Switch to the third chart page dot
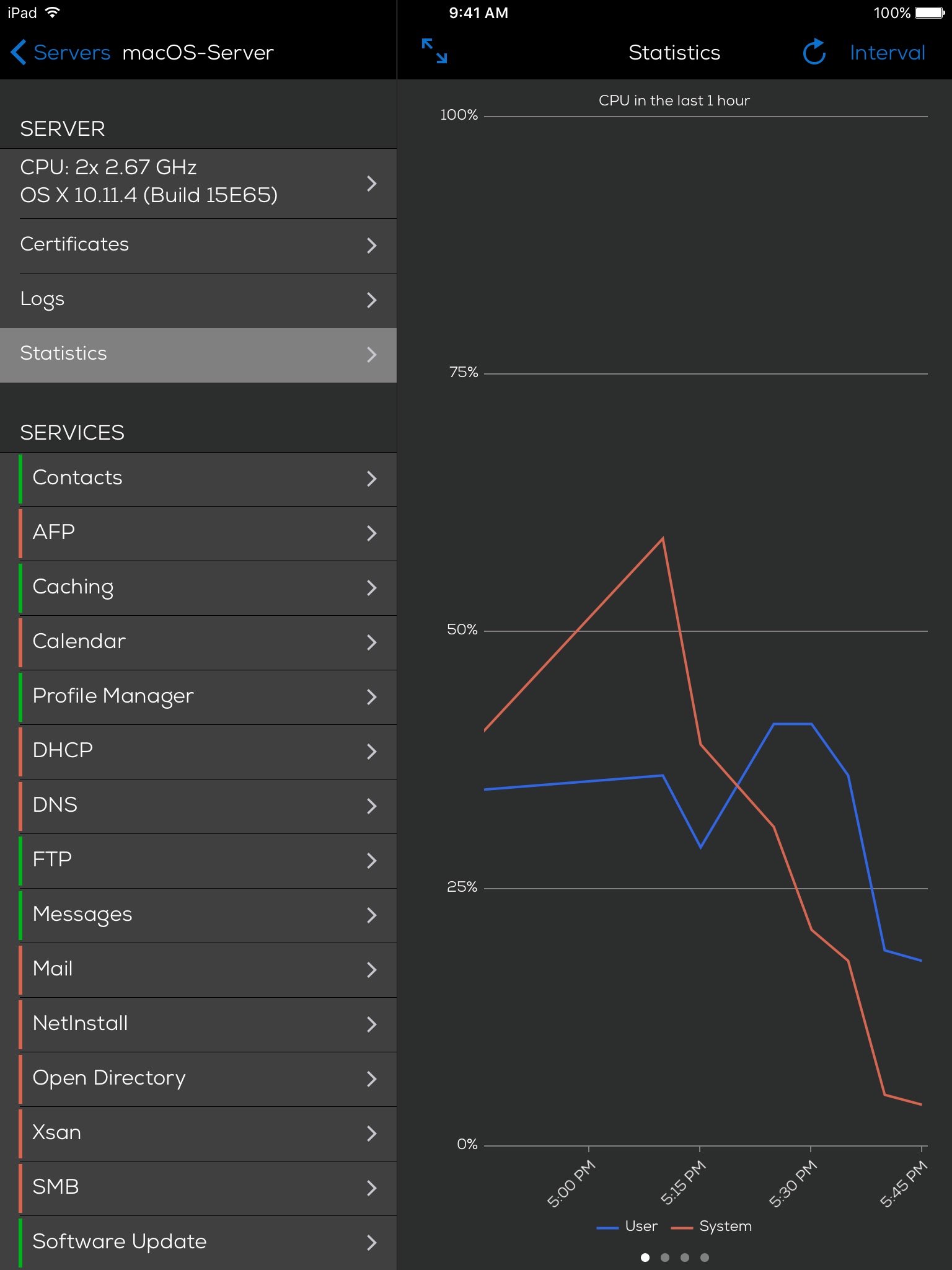Image resolution: width=952 pixels, height=1270 pixels. pyautogui.click(x=685, y=1258)
